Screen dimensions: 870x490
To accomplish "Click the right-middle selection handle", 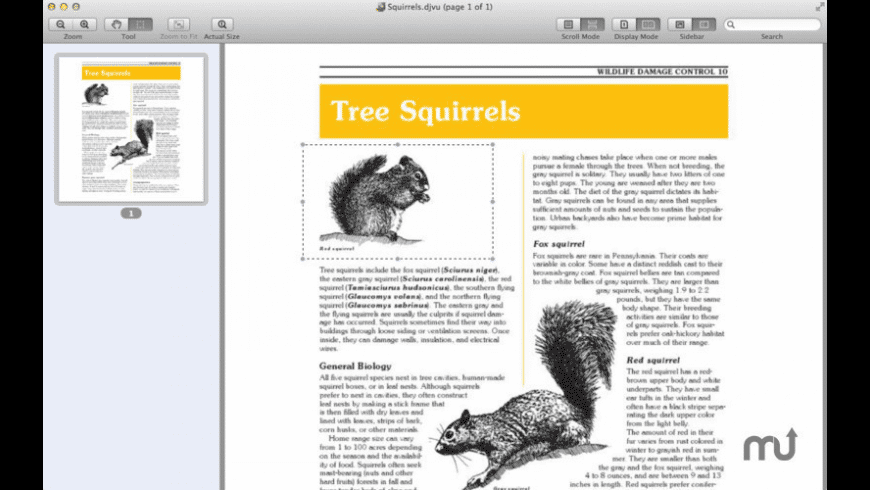I will 493,201.
